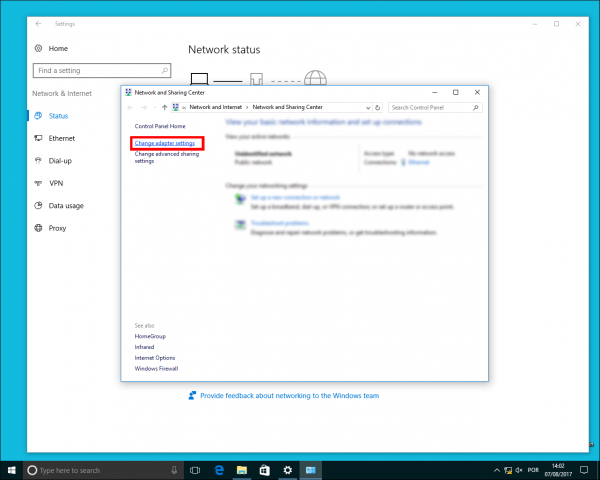Click the POR language indicator
The width and height of the screenshot is (600, 480).
coord(533,470)
